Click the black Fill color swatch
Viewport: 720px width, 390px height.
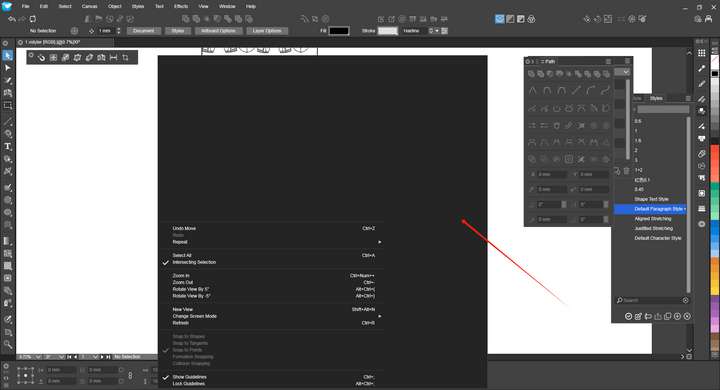339,31
